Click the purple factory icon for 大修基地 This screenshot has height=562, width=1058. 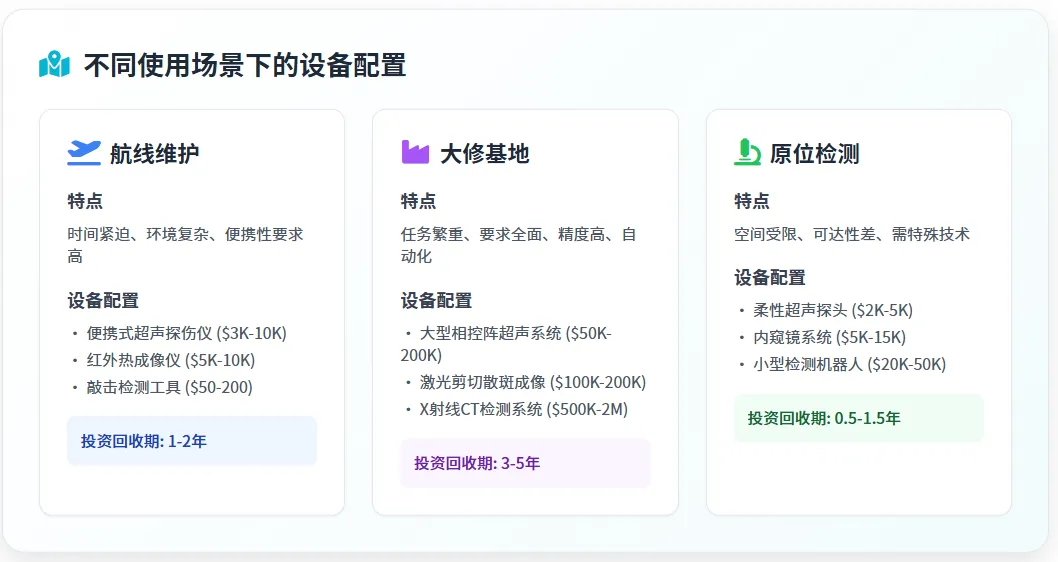(x=415, y=153)
